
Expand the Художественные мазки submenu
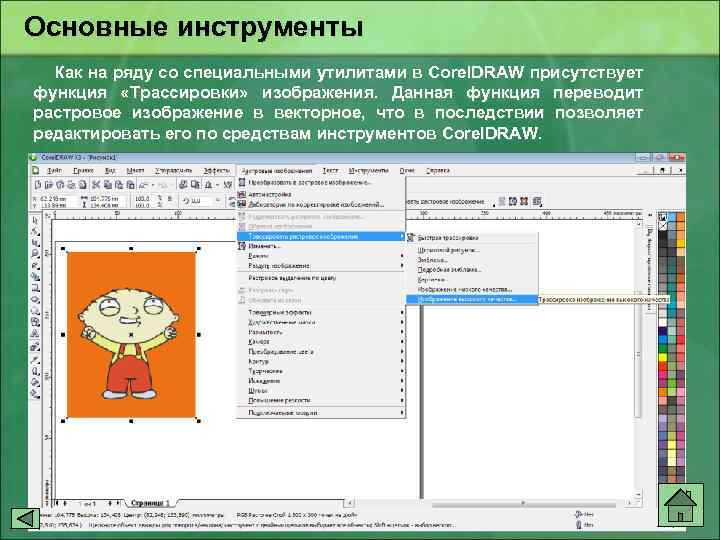click(x=321, y=322)
